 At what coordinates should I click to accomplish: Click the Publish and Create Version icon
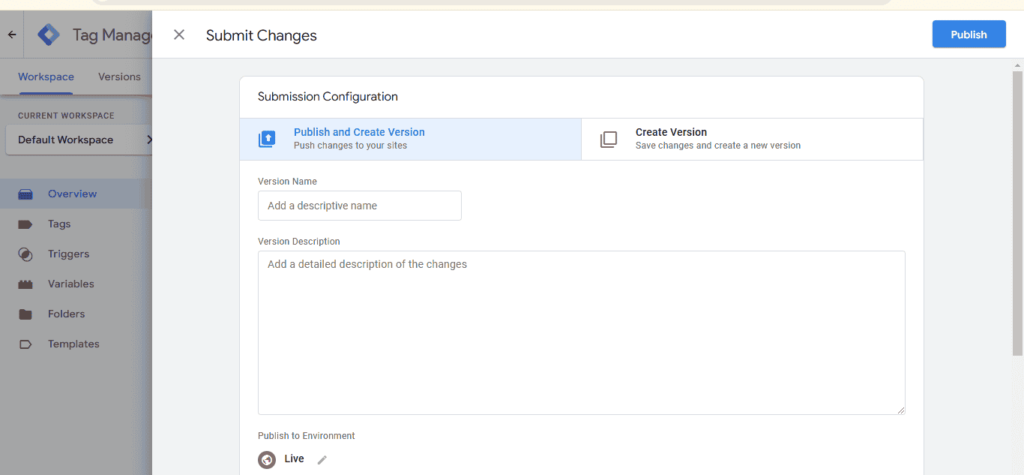pyautogui.click(x=266, y=139)
